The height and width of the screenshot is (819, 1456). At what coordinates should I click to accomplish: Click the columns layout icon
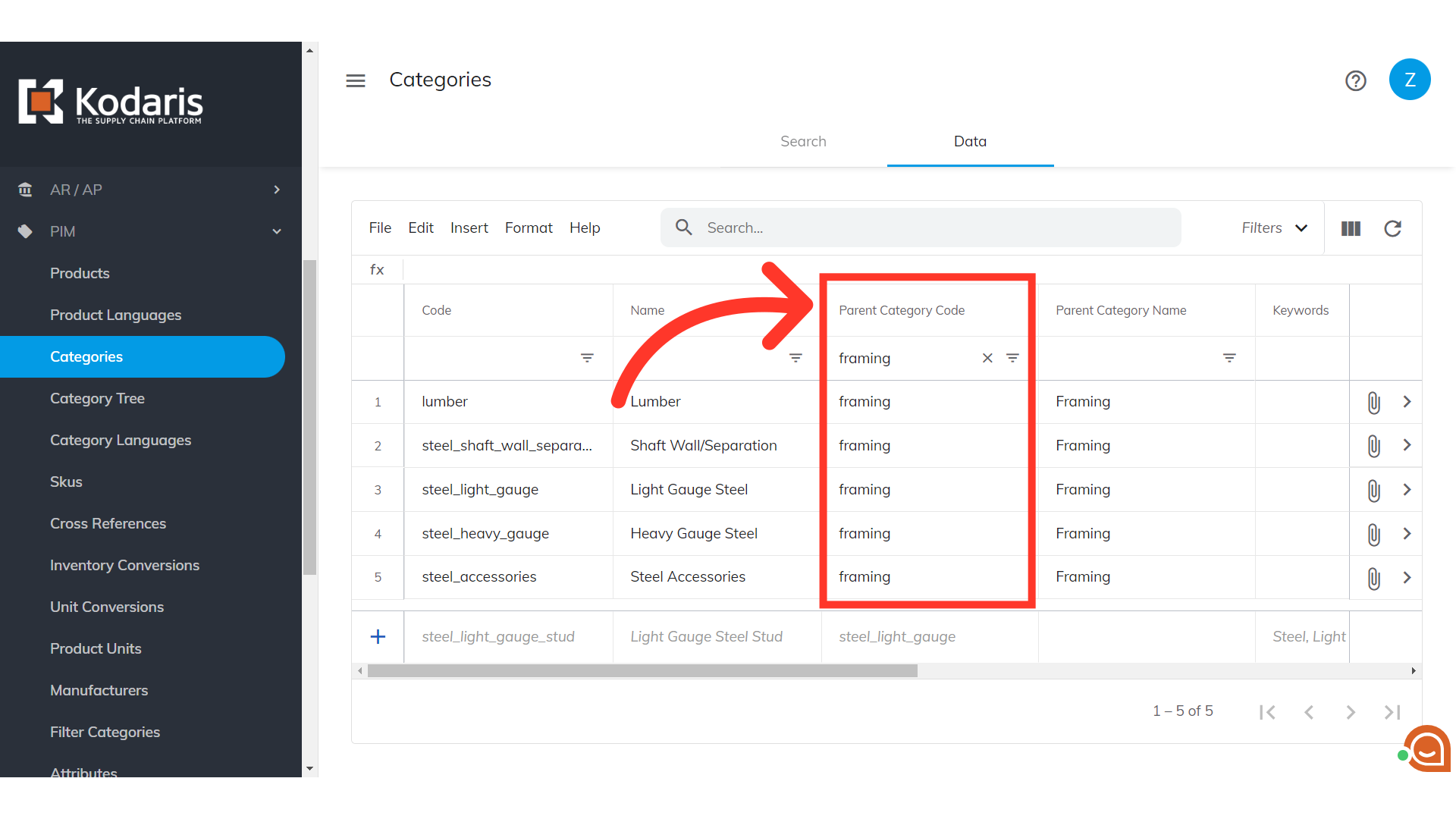pos(1351,228)
